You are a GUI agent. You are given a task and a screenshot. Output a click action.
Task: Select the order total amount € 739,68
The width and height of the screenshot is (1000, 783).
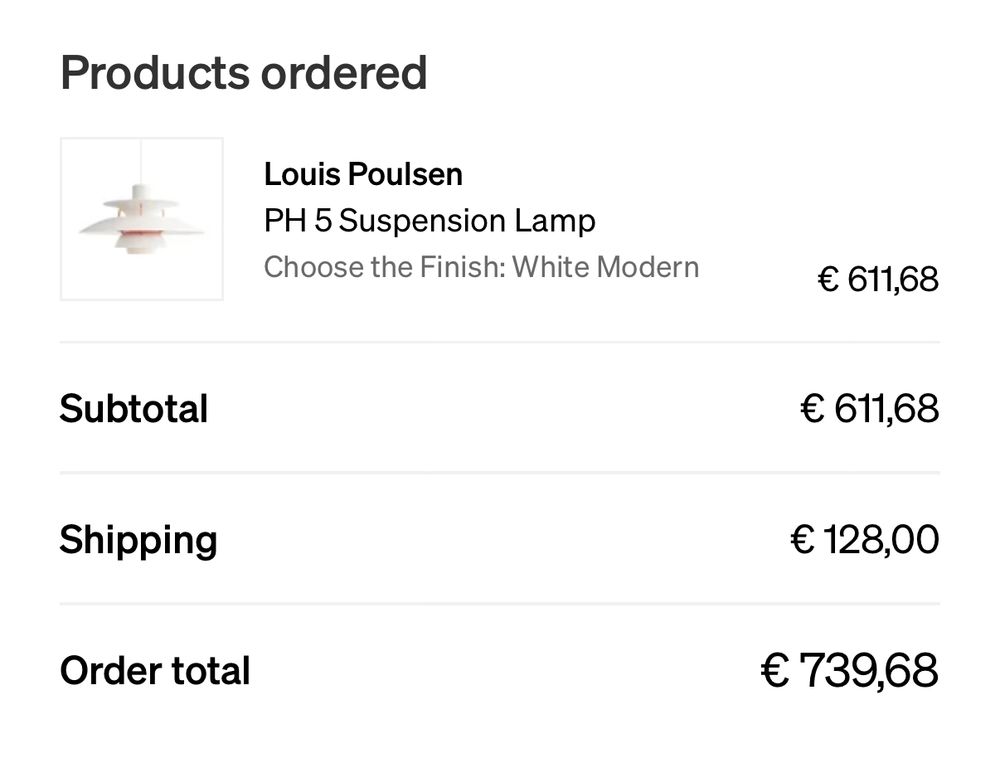click(849, 670)
